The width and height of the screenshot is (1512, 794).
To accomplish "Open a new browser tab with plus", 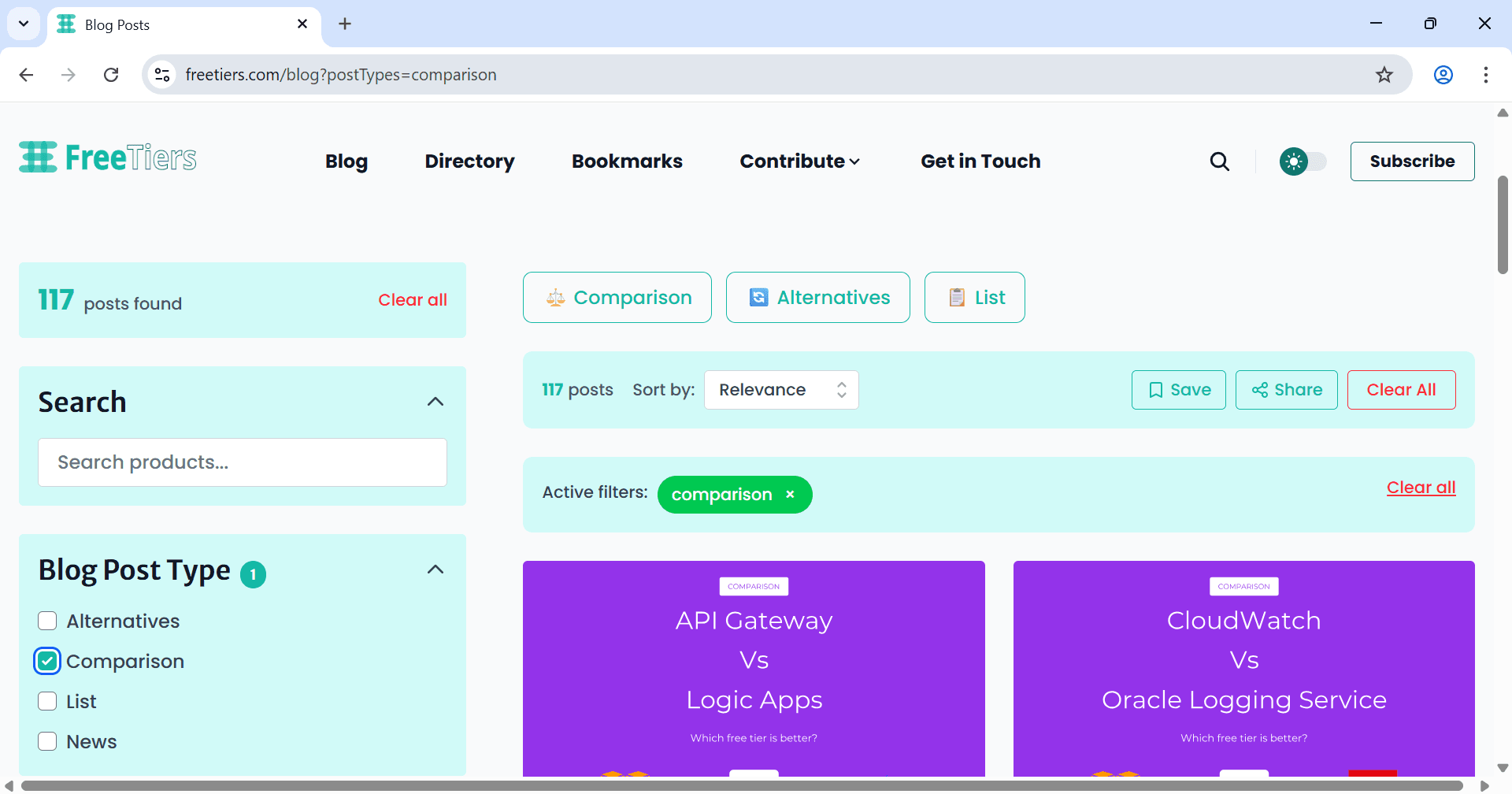I will [x=345, y=24].
